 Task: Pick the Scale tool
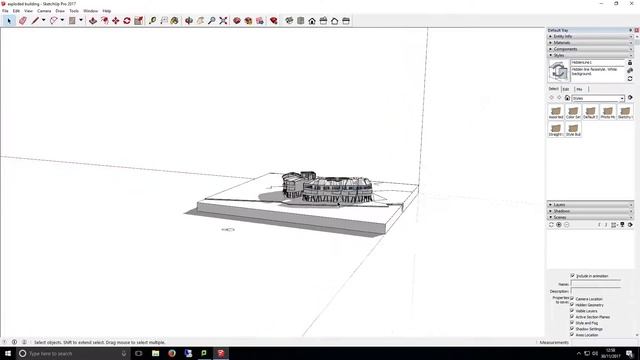pyautogui.click(x=138, y=20)
